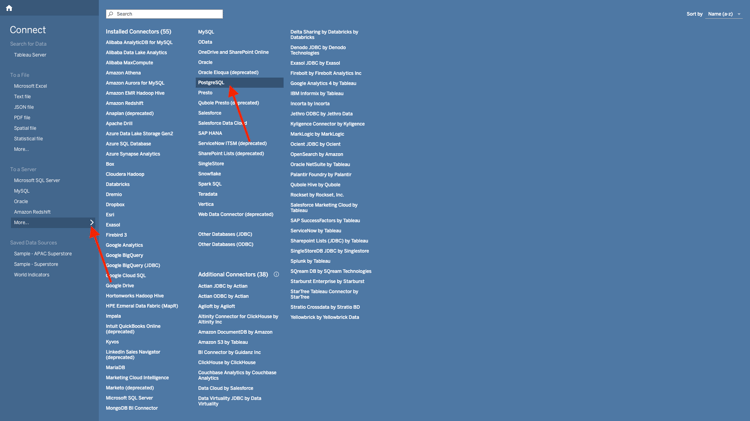Choose Splunk by Tableau connector
Image resolution: width=750 pixels, height=421 pixels.
pyautogui.click(x=310, y=261)
